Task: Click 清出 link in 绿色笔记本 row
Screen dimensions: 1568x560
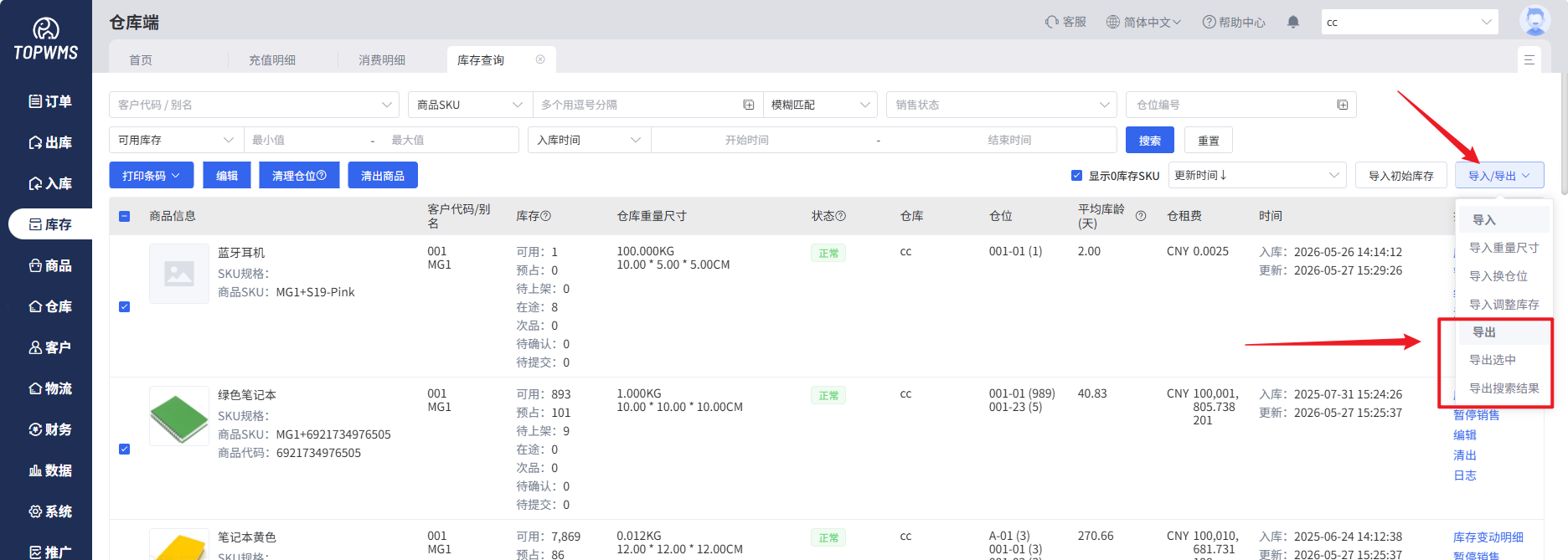Action: click(1465, 455)
